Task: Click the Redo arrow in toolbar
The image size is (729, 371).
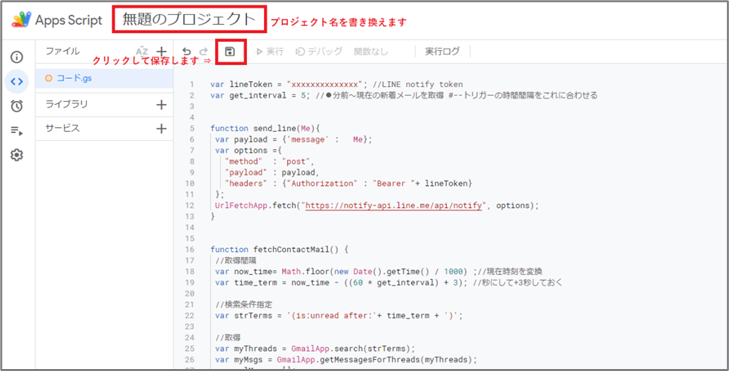Action: coord(203,52)
